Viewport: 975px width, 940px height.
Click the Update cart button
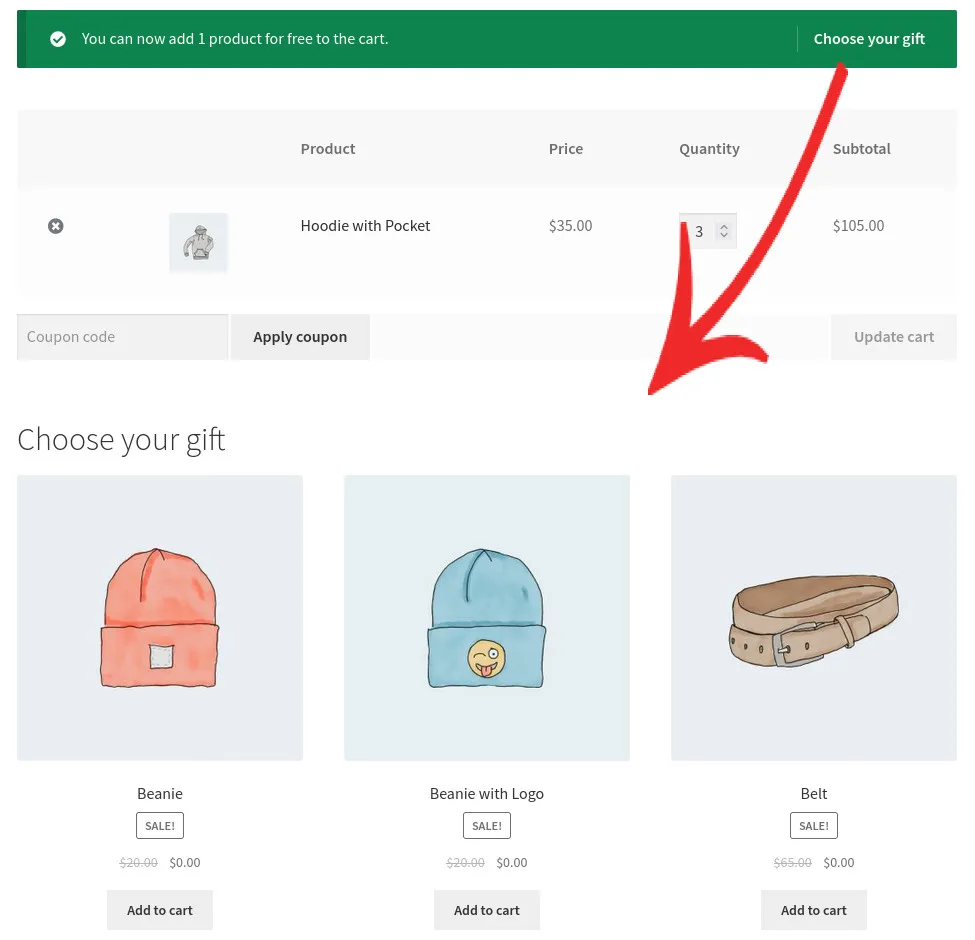tap(893, 336)
